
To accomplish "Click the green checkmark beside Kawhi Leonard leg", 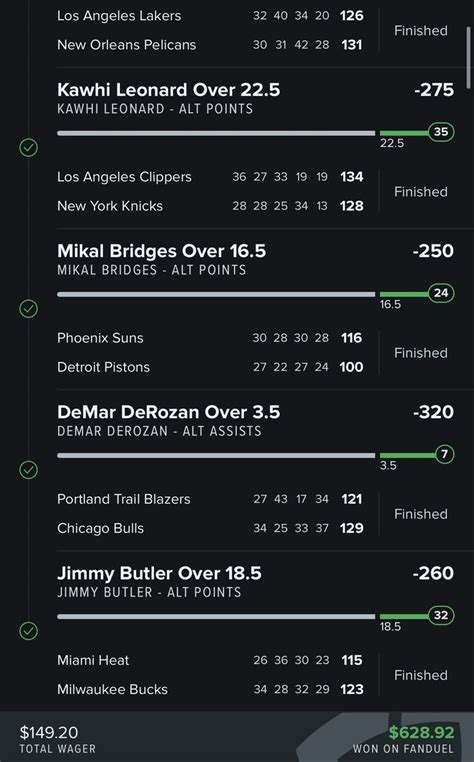I will coord(29,147).
